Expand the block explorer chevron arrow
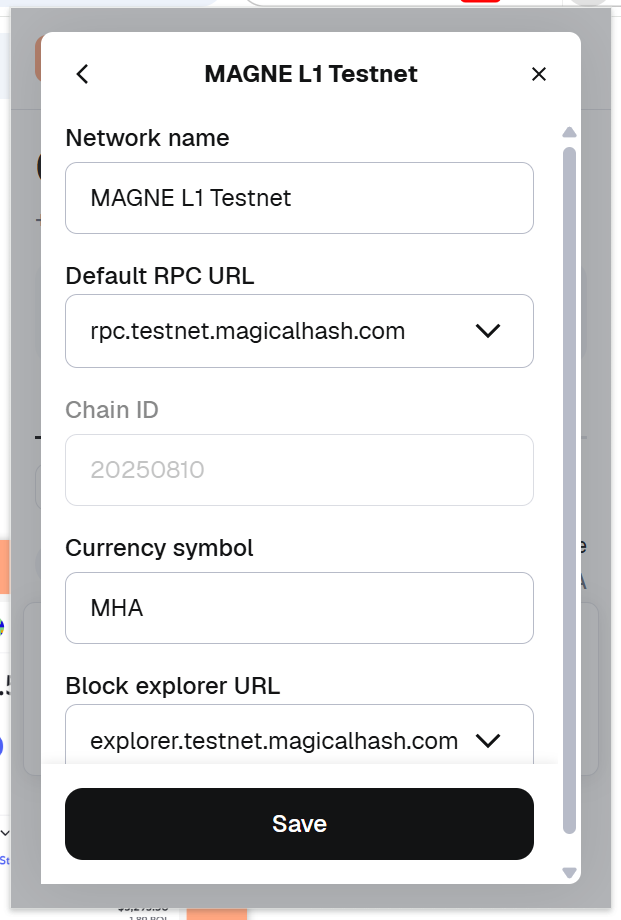Screen dimensions: 621x920 tap(488, 741)
